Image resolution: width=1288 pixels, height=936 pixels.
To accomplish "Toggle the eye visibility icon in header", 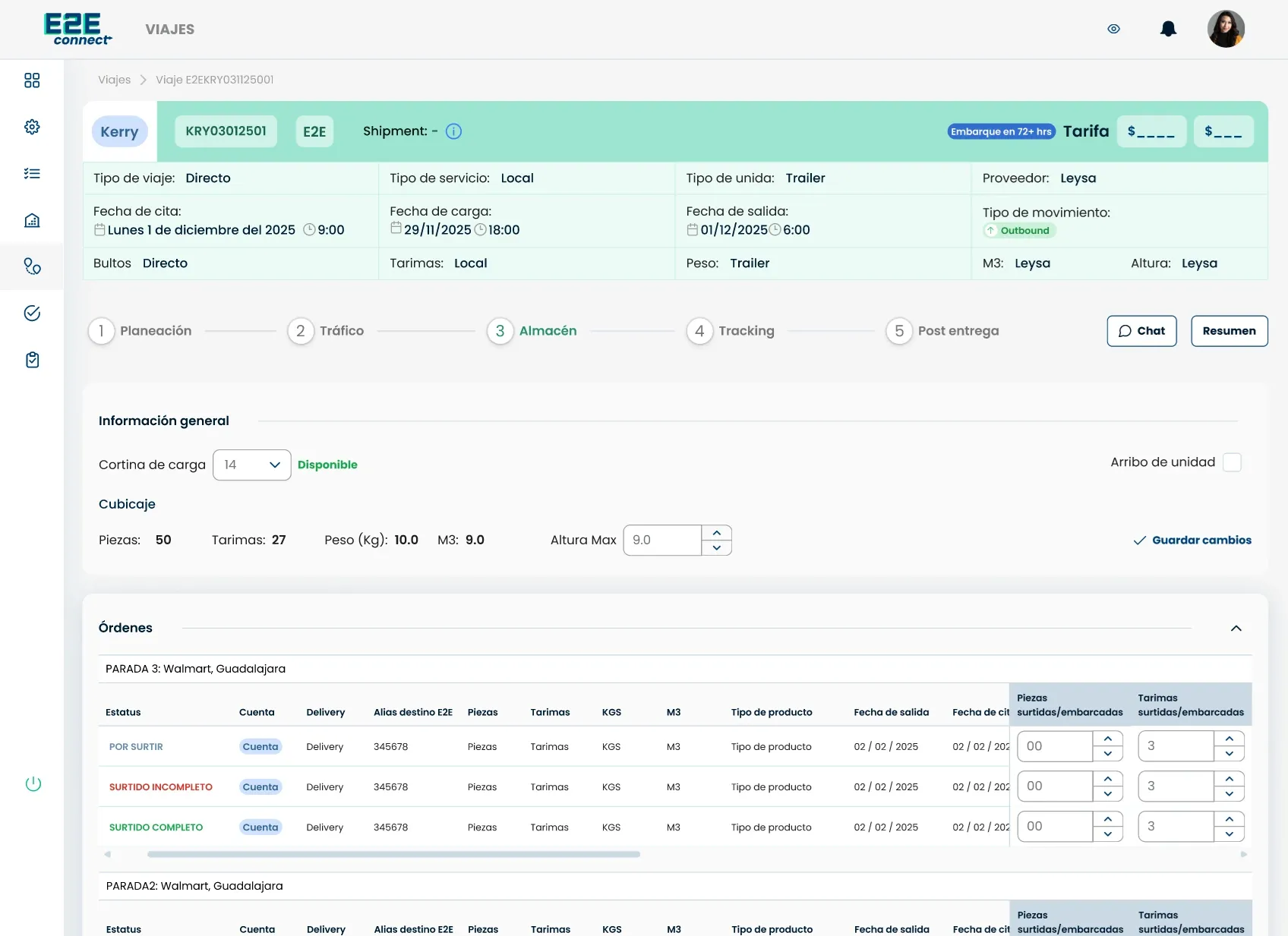I will tap(1113, 29).
